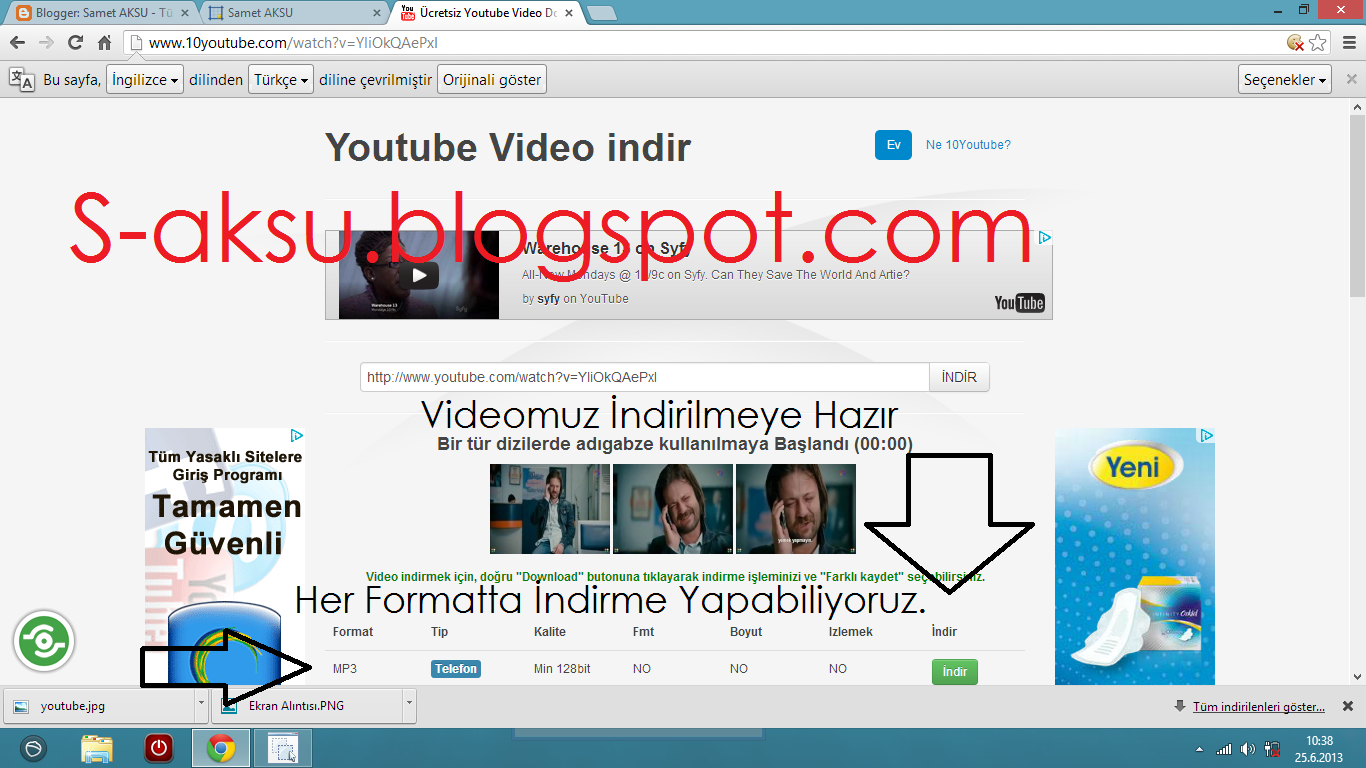Click the syfy channel link in ad
The height and width of the screenshot is (768, 1366).
(x=548, y=298)
